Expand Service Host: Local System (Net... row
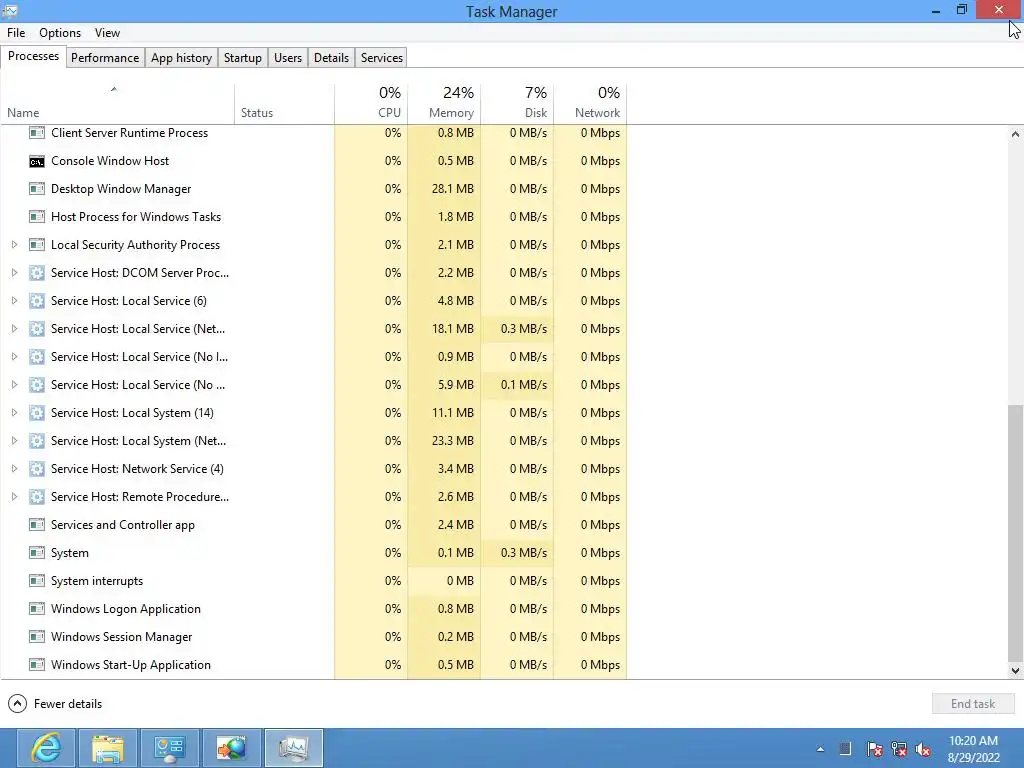The height and width of the screenshot is (768, 1024). point(14,441)
